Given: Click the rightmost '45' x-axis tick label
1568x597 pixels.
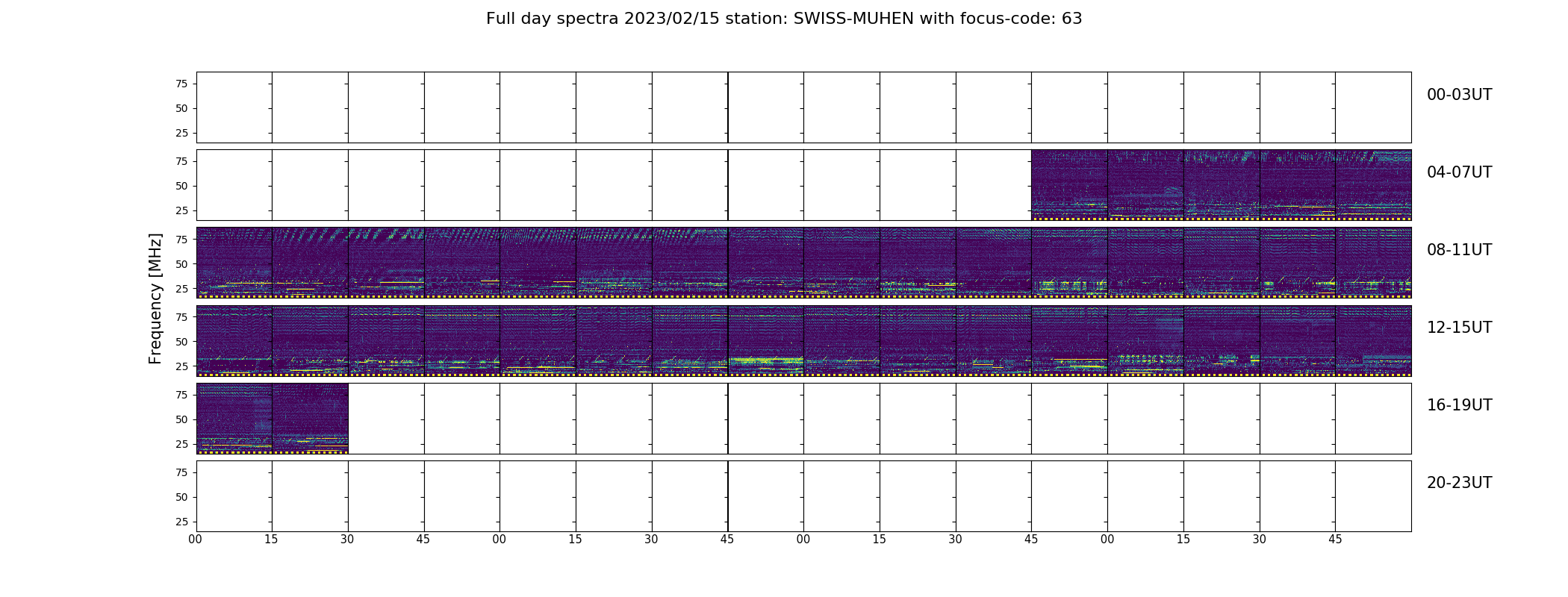Looking at the screenshot, I should pyautogui.click(x=1335, y=540).
